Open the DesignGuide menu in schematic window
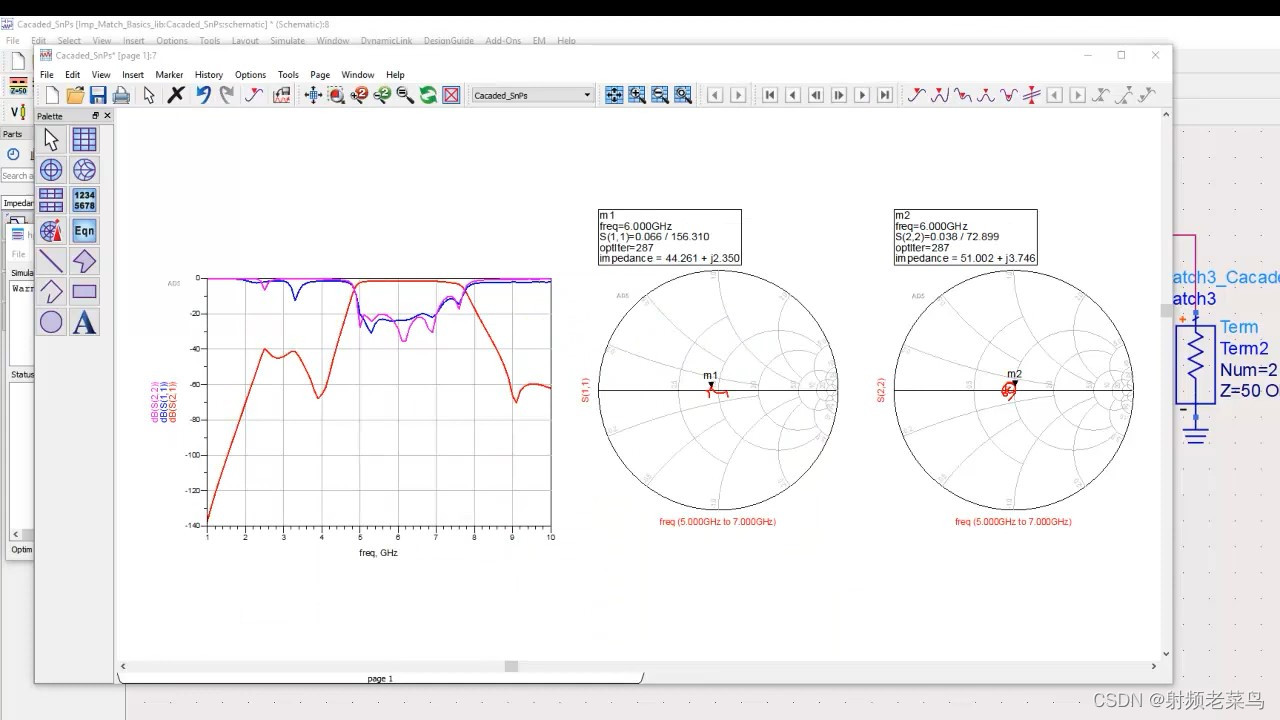The width and height of the screenshot is (1280, 720). click(x=448, y=41)
